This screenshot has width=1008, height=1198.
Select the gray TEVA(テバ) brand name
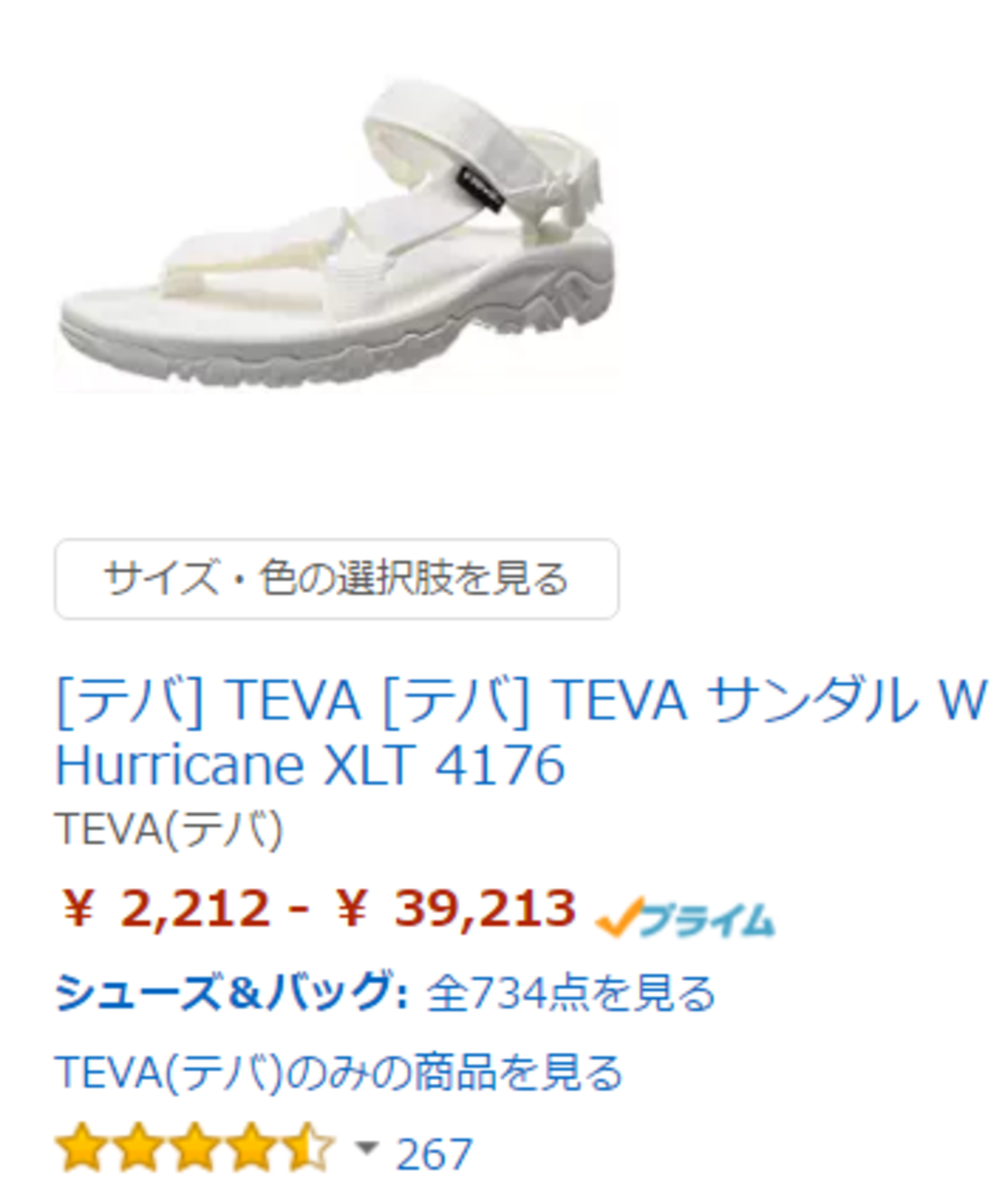(x=169, y=829)
